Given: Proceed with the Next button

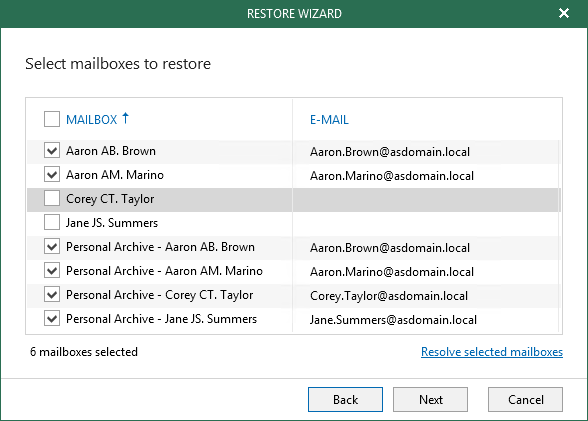Looking at the screenshot, I should click(x=430, y=400).
